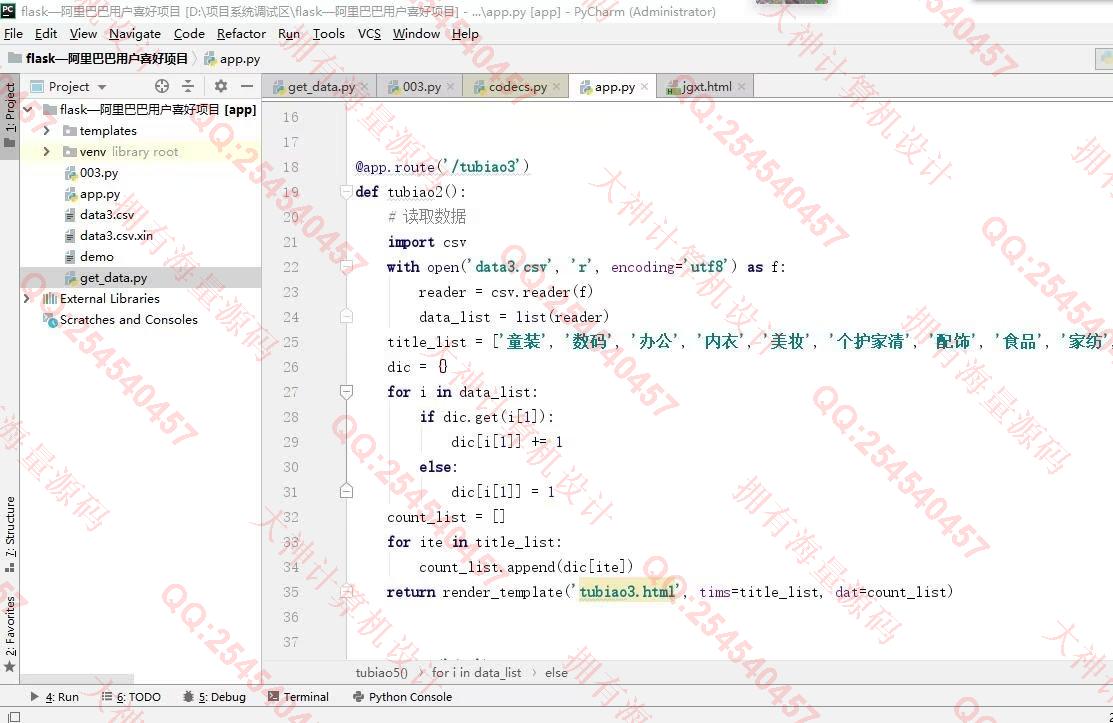Open Project panel settings gear
The width and height of the screenshot is (1113, 723).
pyautogui.click(x=221, y=86)
